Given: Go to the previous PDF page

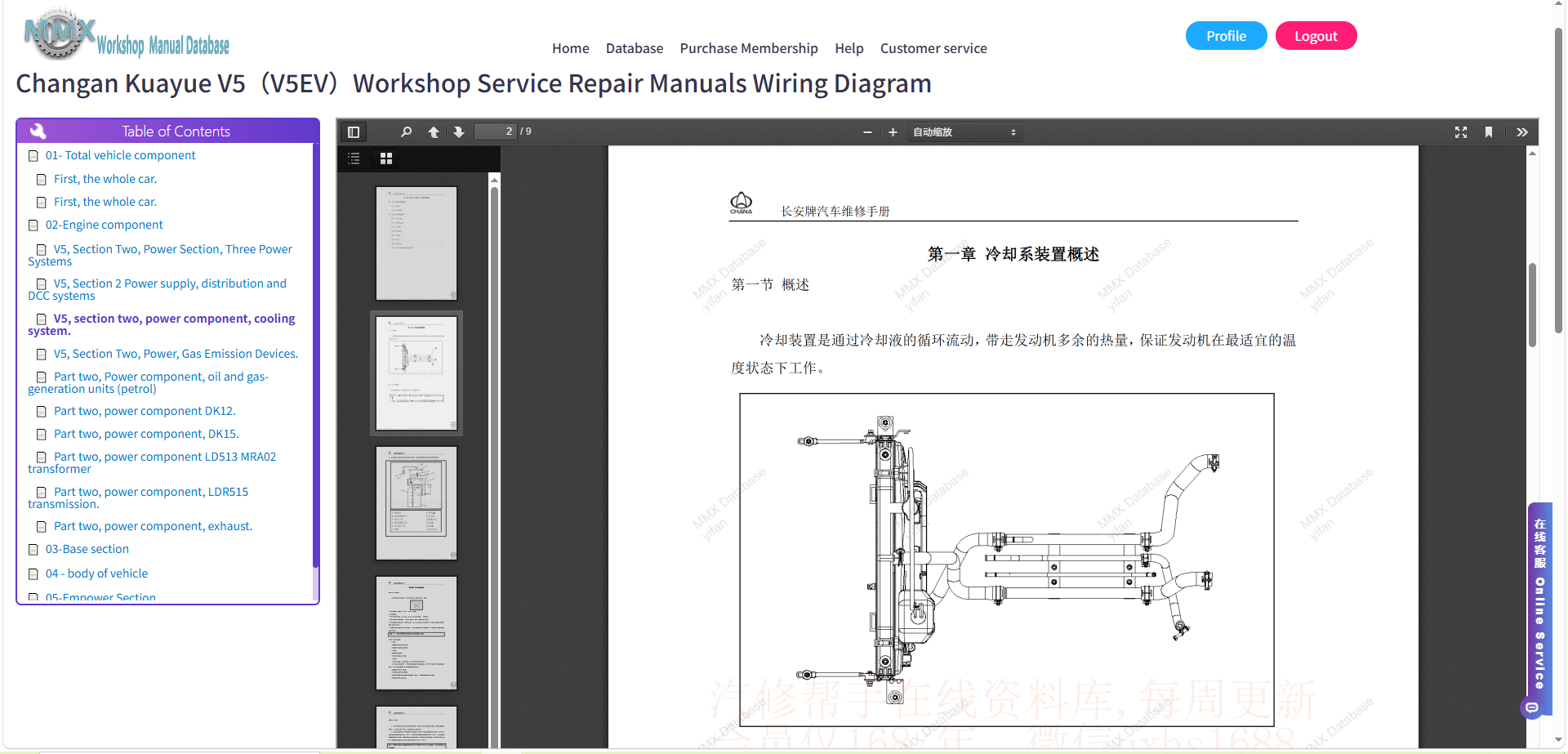Looking at the screenshot, I should [x=434, y=132].
